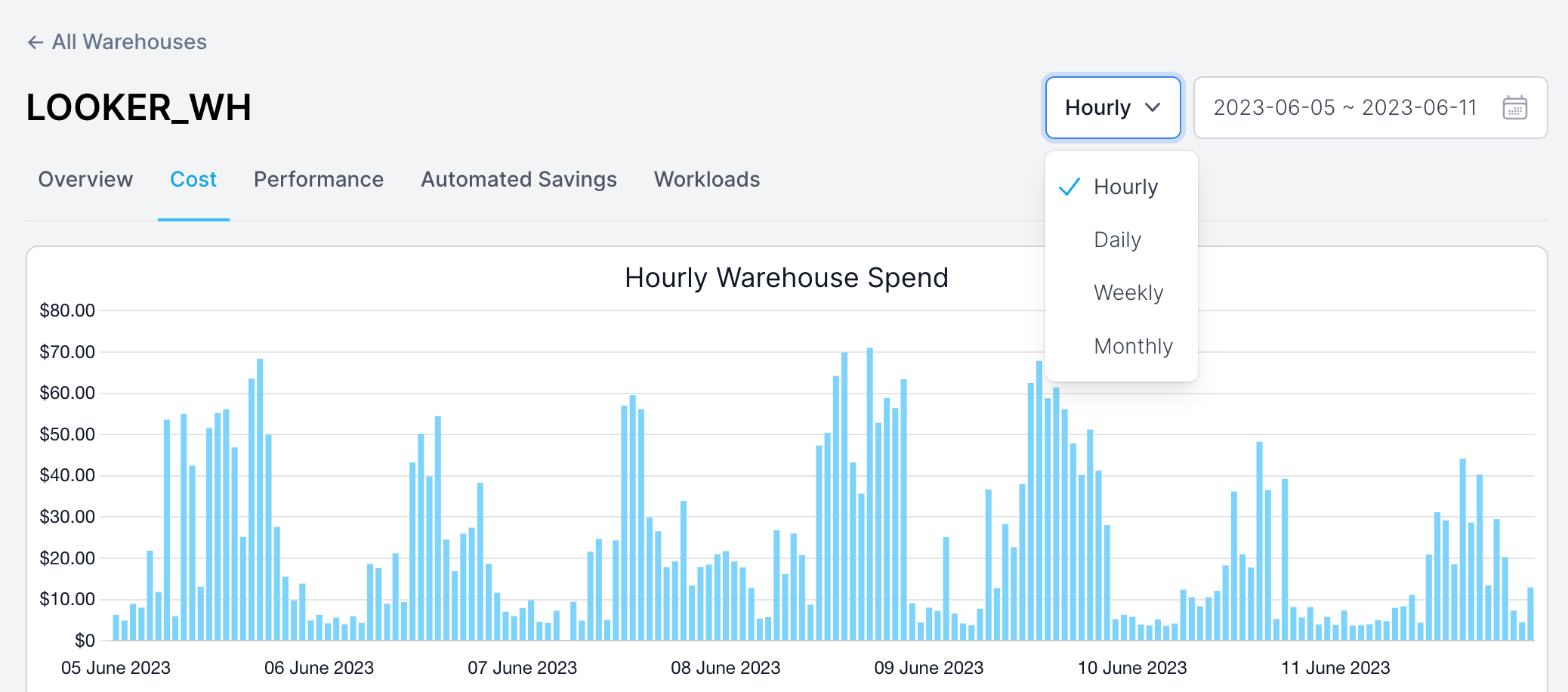Go to Automated Savings tab
This screenshot has width=1568, height=692.
pyautogui.click(x=519, y=179)
